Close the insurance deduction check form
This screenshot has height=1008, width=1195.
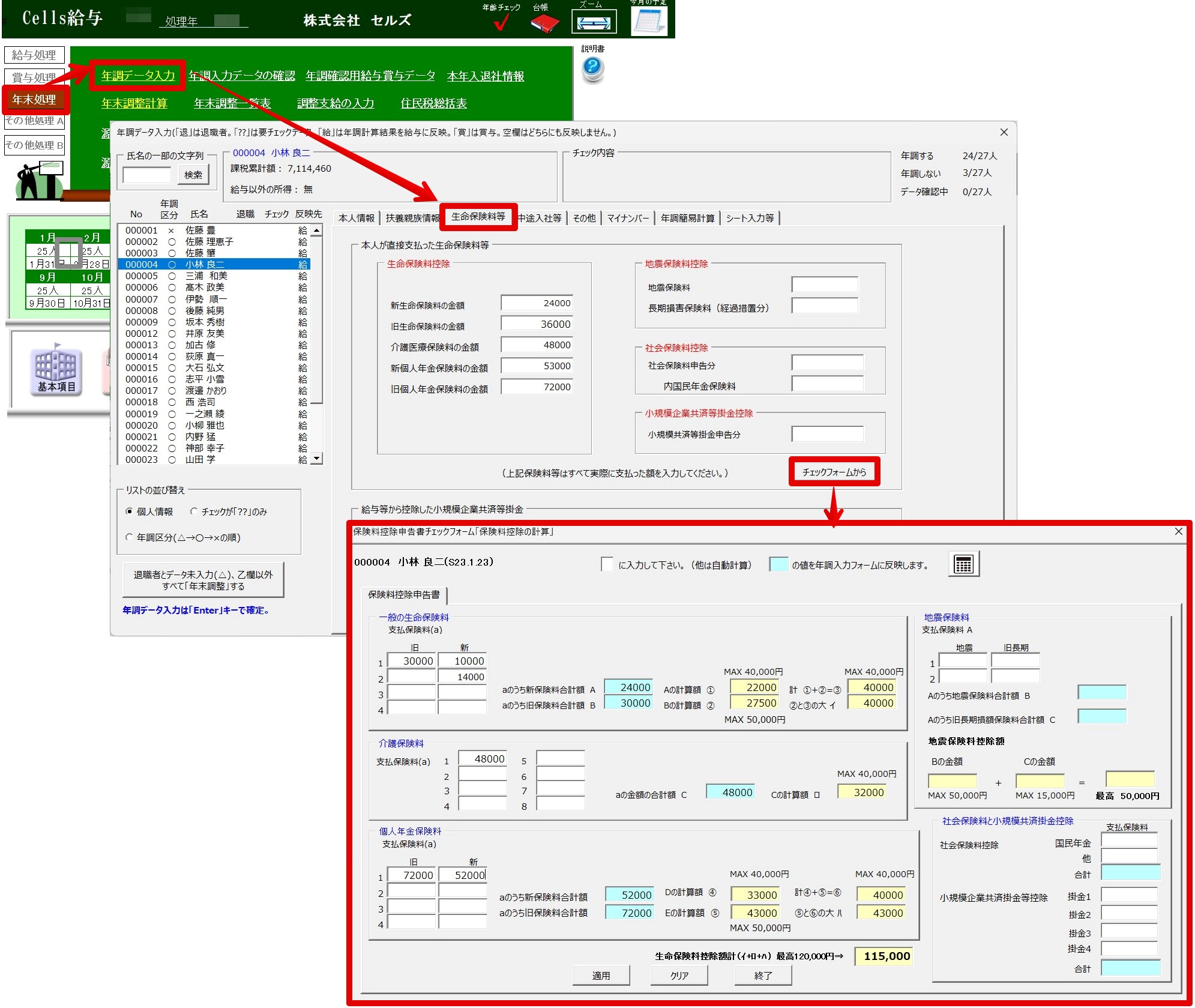coord(1178,532)
